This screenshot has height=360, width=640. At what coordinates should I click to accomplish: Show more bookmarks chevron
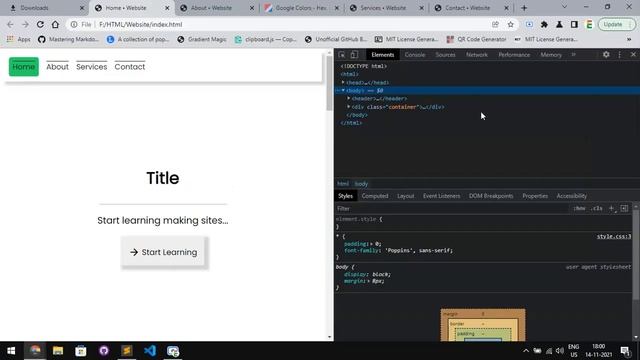tap(629, 39)
